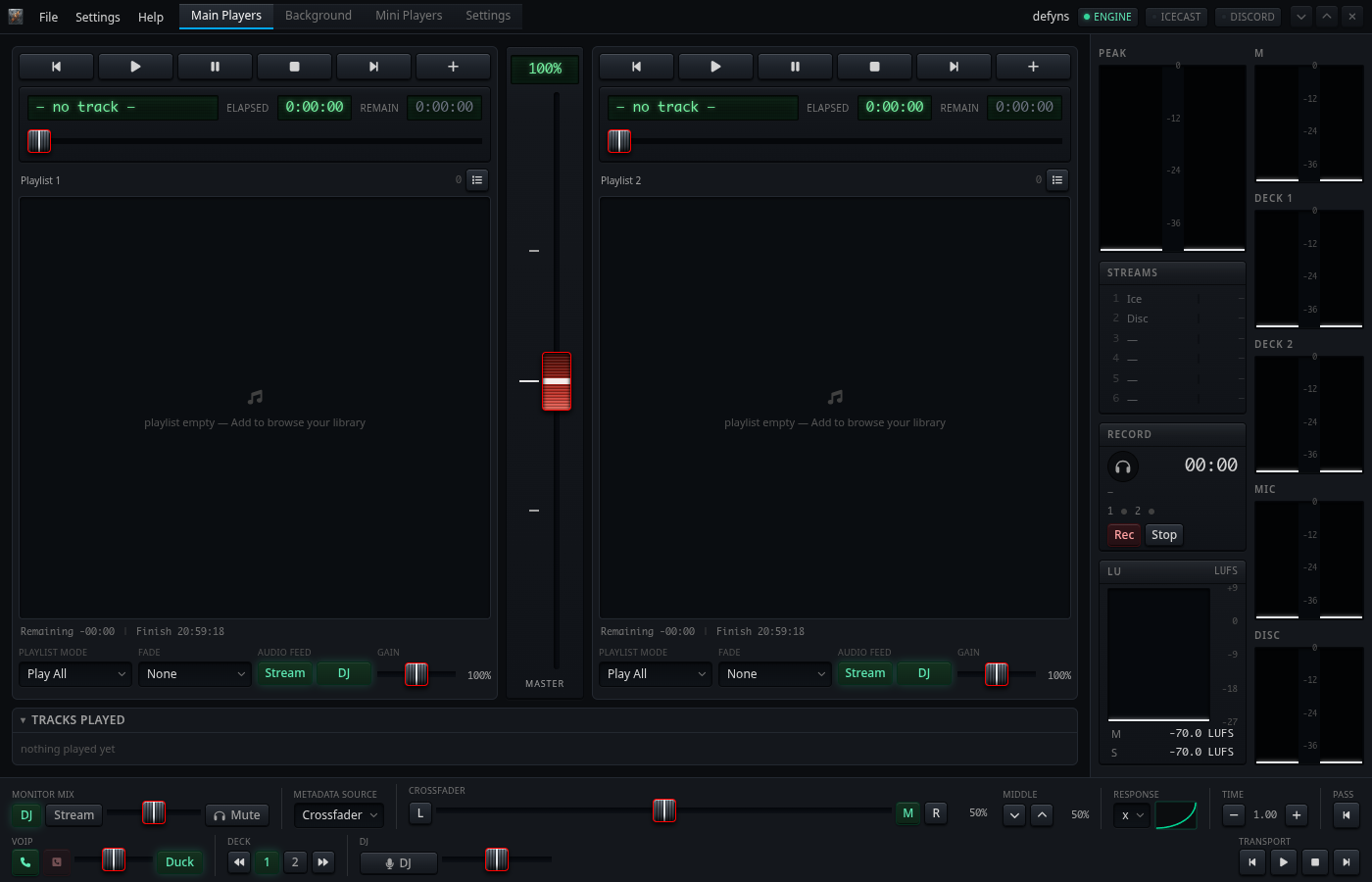1372x882 pixels.
Task: Open Playlist 1 Play All mode dropdown
Action: tap(74, 674)
